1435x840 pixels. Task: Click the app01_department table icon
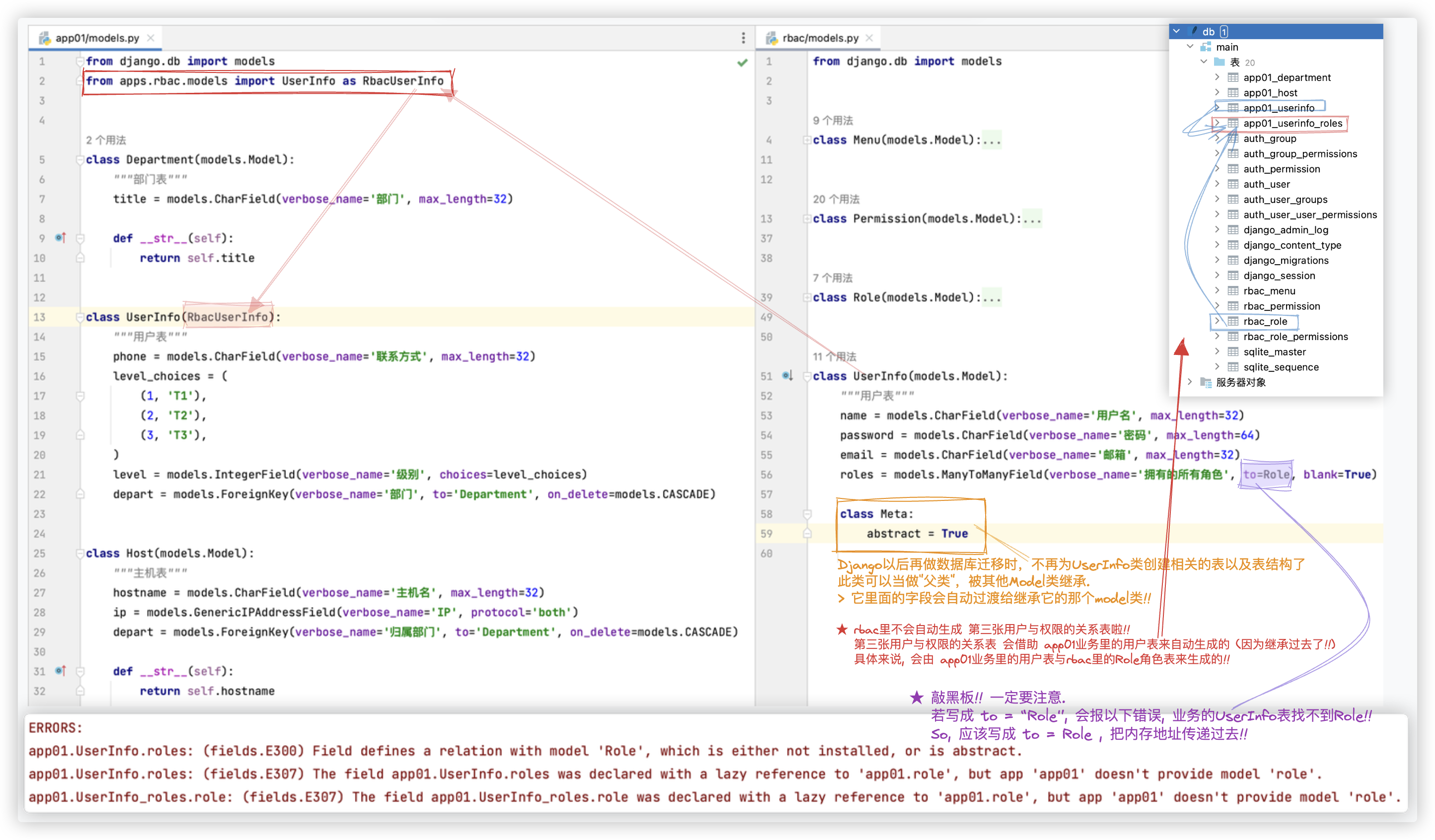tap(1233, 77)
